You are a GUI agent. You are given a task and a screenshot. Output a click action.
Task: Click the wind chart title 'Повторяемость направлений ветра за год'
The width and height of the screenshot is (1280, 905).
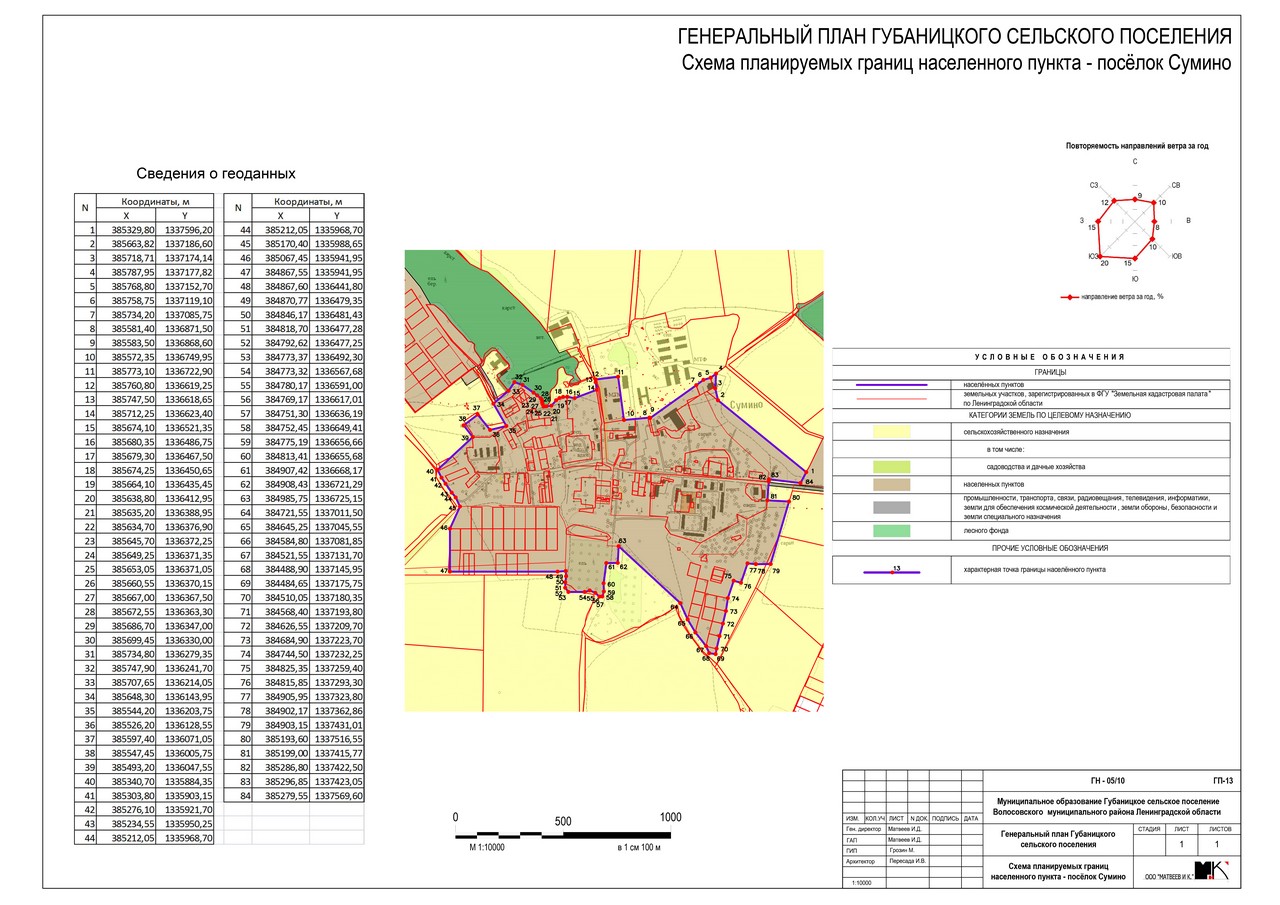1137,146
